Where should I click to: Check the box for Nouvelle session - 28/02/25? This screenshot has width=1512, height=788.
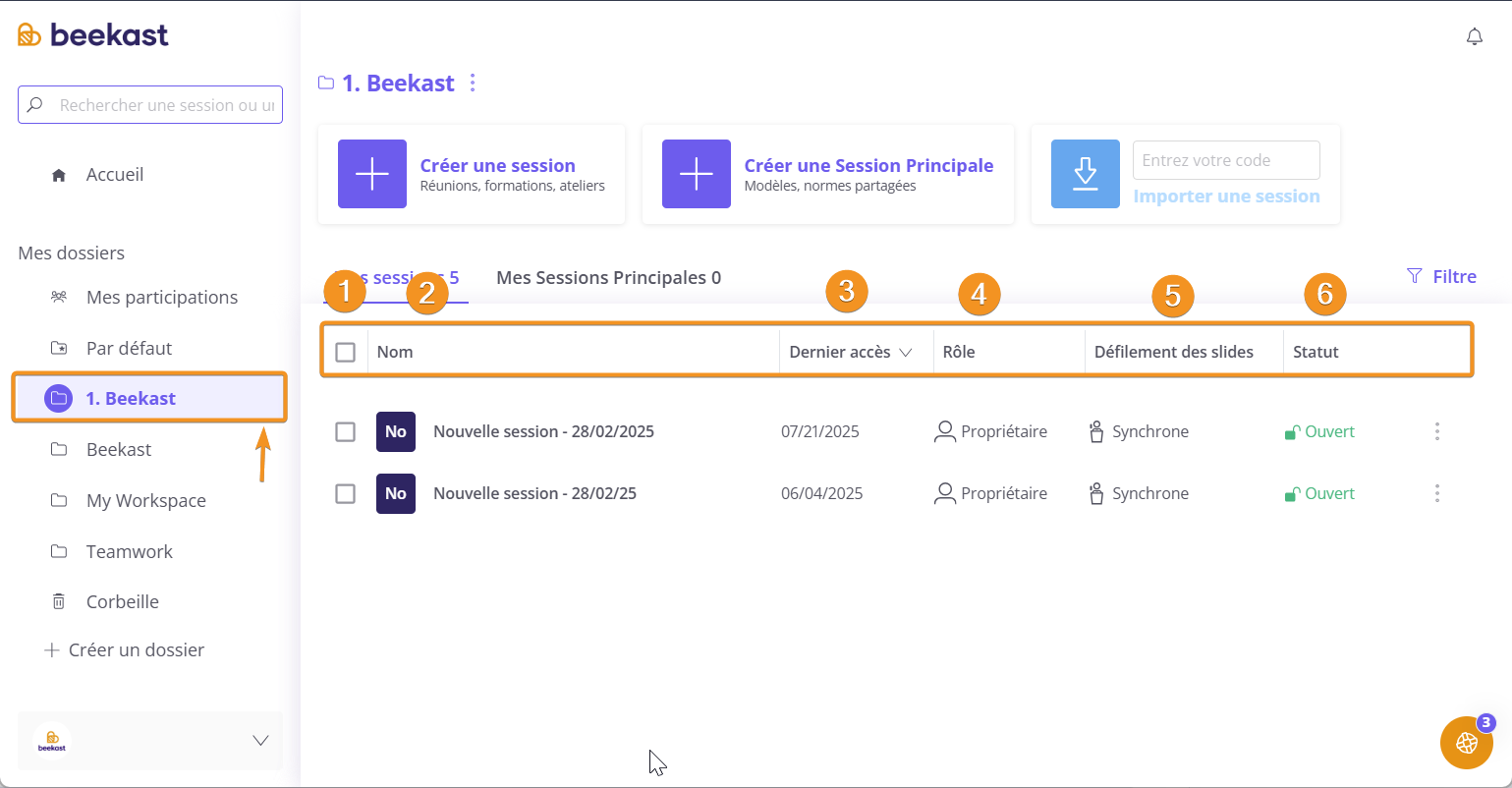pyautogui.click(x=345, y=493)
